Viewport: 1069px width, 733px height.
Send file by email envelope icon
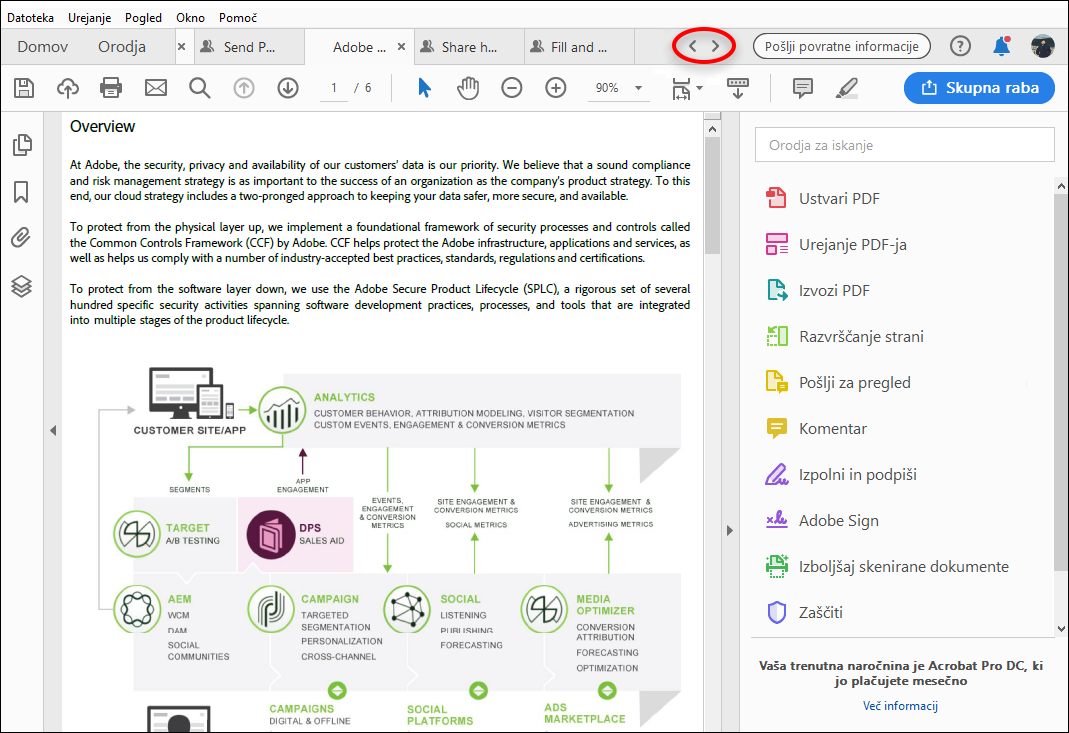pos(155,88)
